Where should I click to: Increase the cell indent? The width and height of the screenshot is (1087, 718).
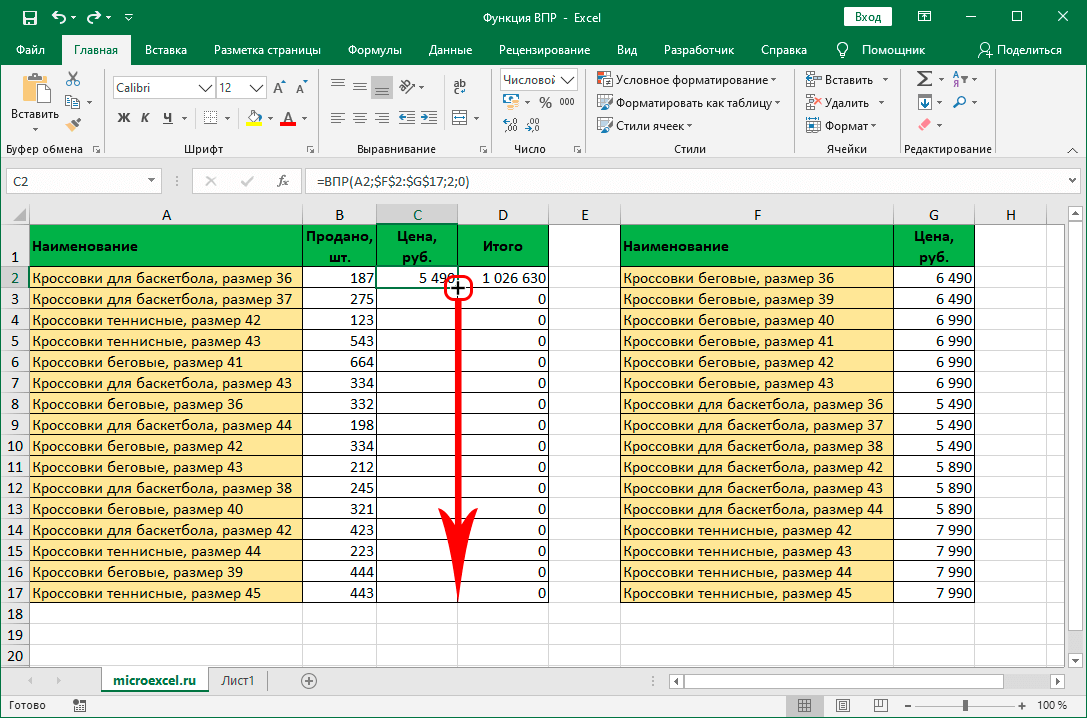tap(429, 118)
